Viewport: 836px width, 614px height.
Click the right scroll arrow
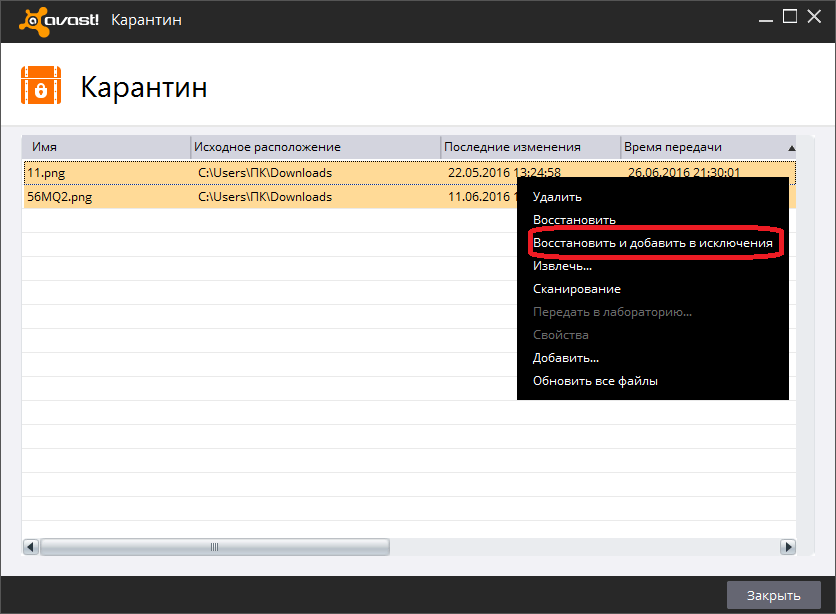[x=788, y=547]
